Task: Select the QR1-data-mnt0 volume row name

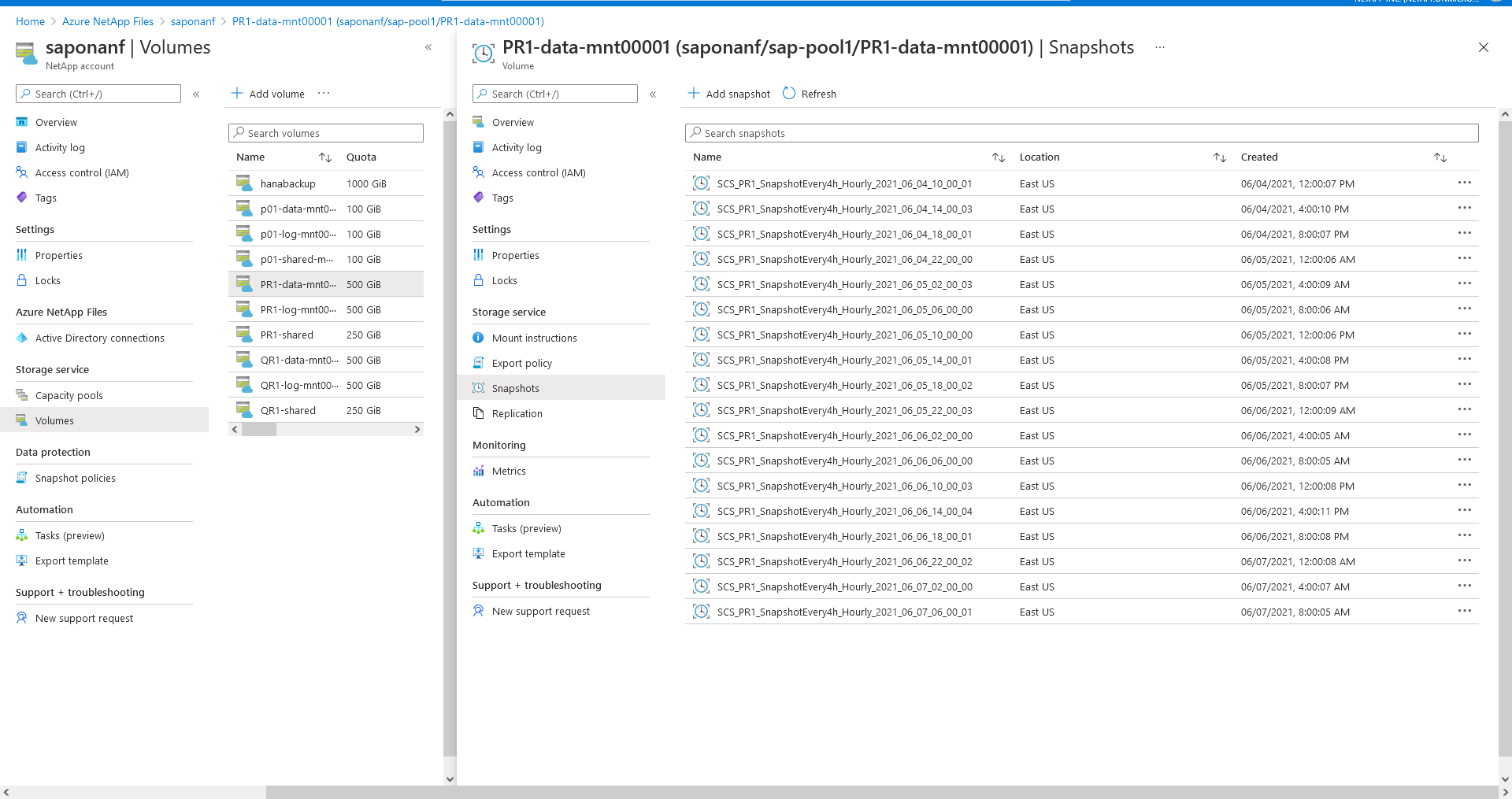Action: click(x=299, y=360)
